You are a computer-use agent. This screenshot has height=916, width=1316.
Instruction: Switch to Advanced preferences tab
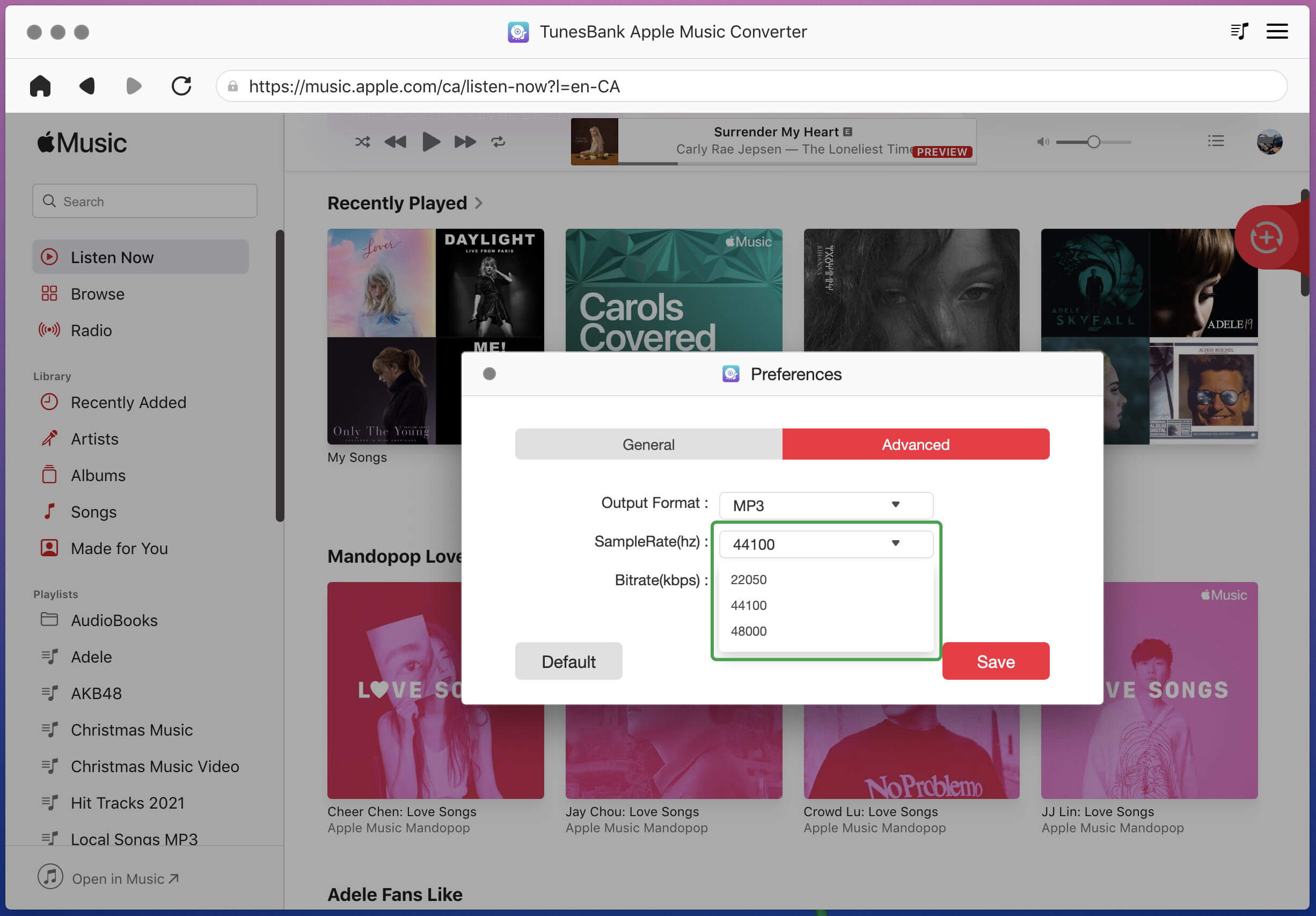(916, 445)
